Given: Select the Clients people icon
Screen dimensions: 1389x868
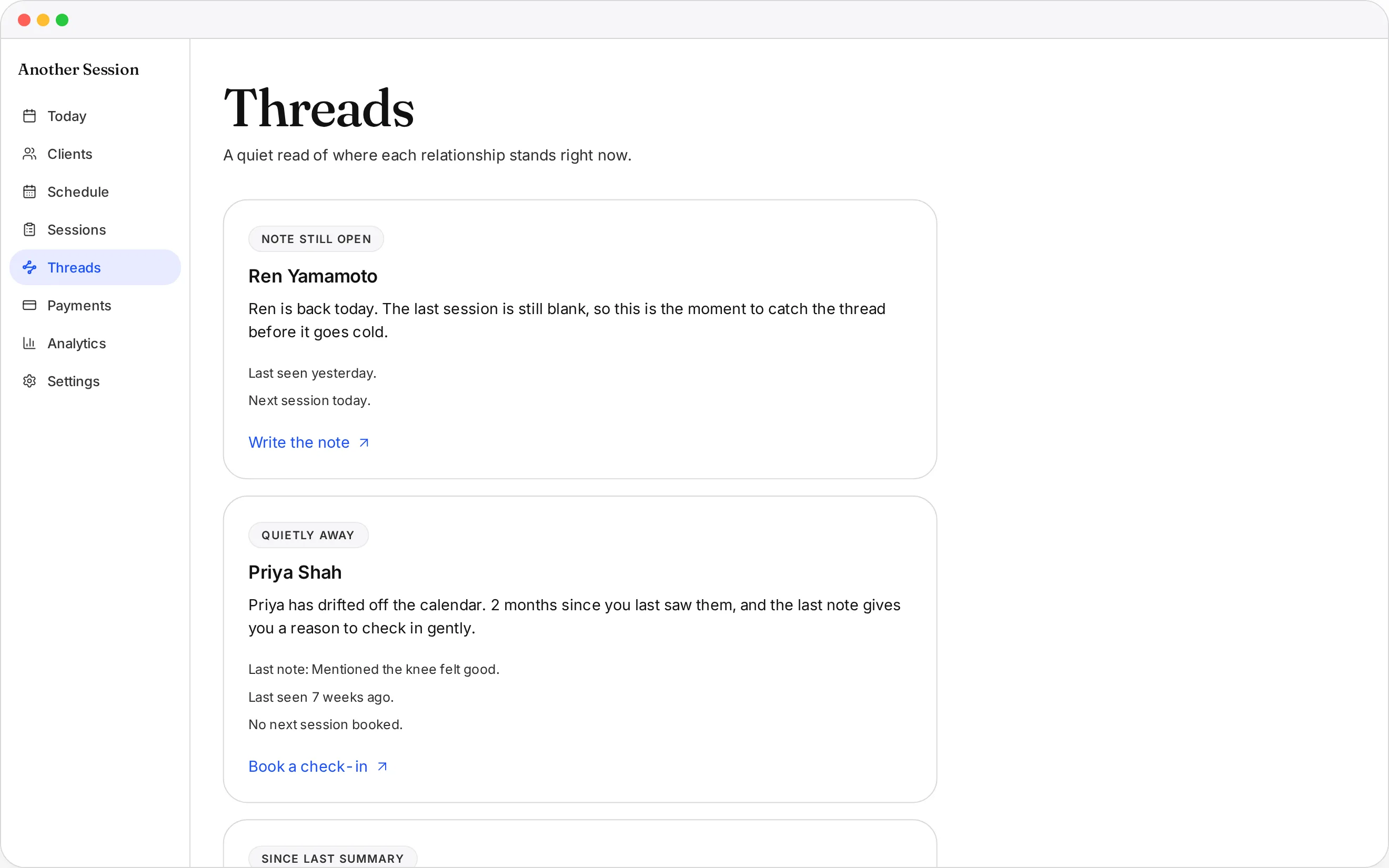Looking at the screenshot, I should 29,154.
